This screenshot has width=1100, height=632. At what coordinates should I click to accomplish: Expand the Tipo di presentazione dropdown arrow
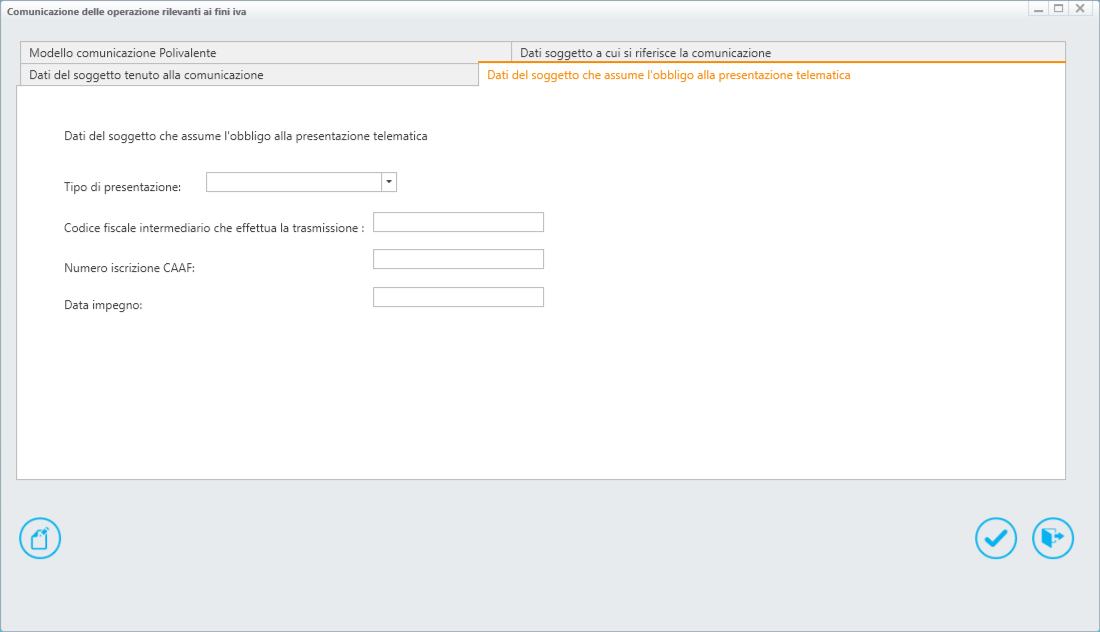pos(389,182)
